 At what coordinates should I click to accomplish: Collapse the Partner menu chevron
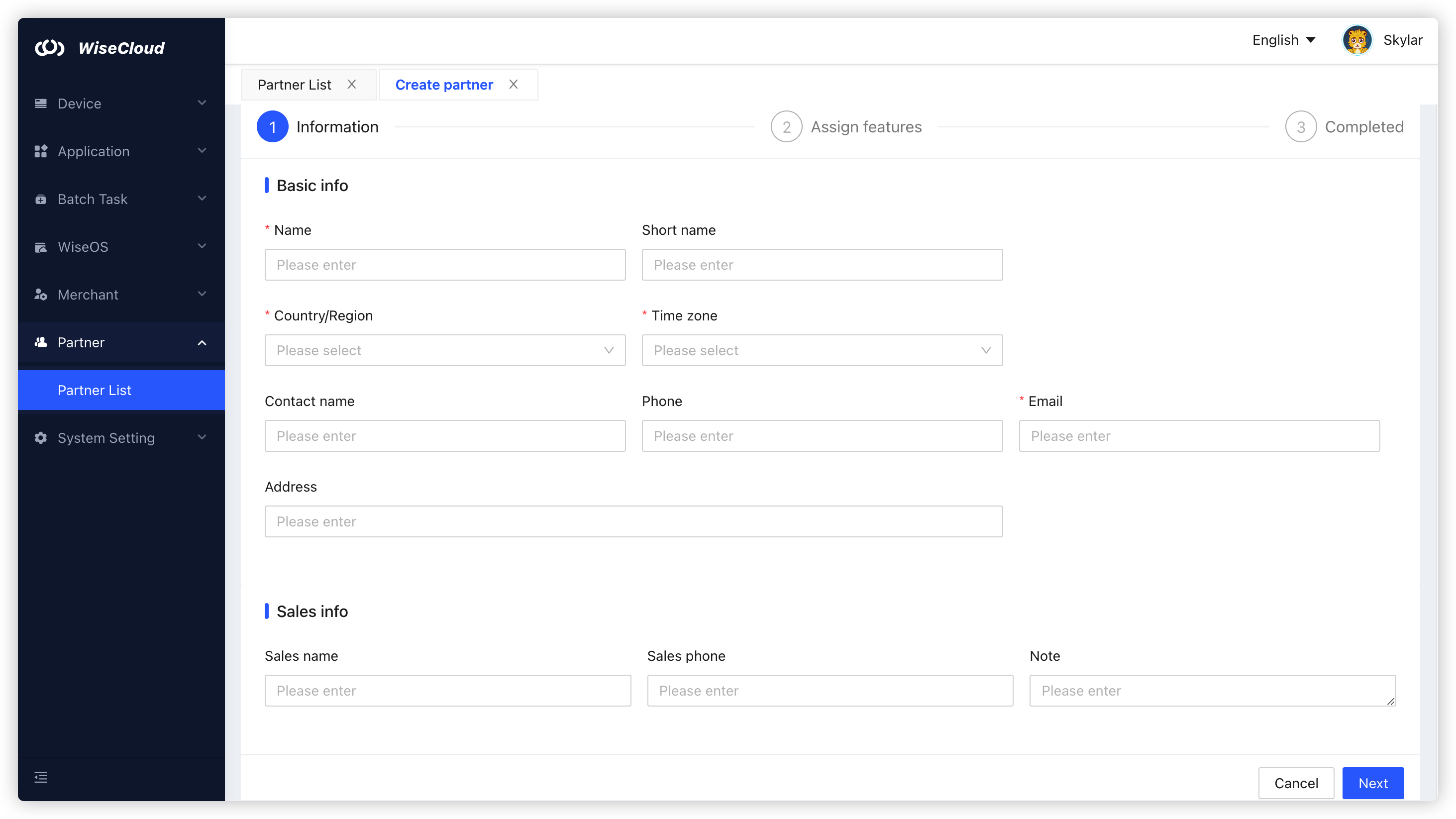(x=202, y=342)
